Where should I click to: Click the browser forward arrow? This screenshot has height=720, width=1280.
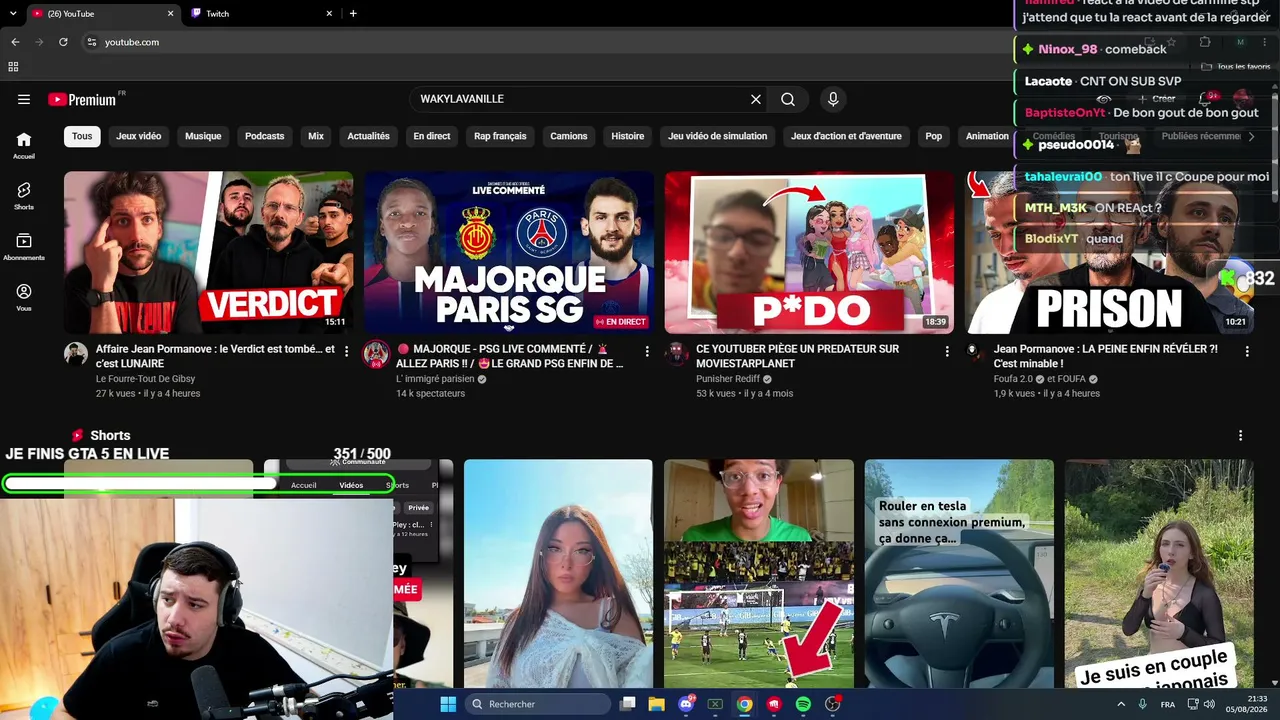[x=39, y=42]
